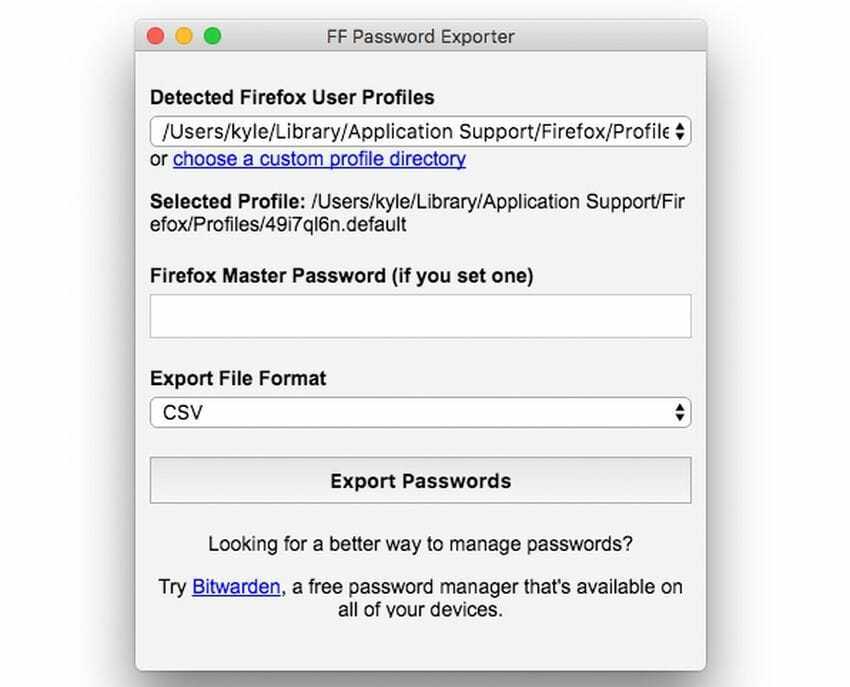Maximize window with the green button
The width and height of the screenshot is (850, 687).
[x=212, y=36]
